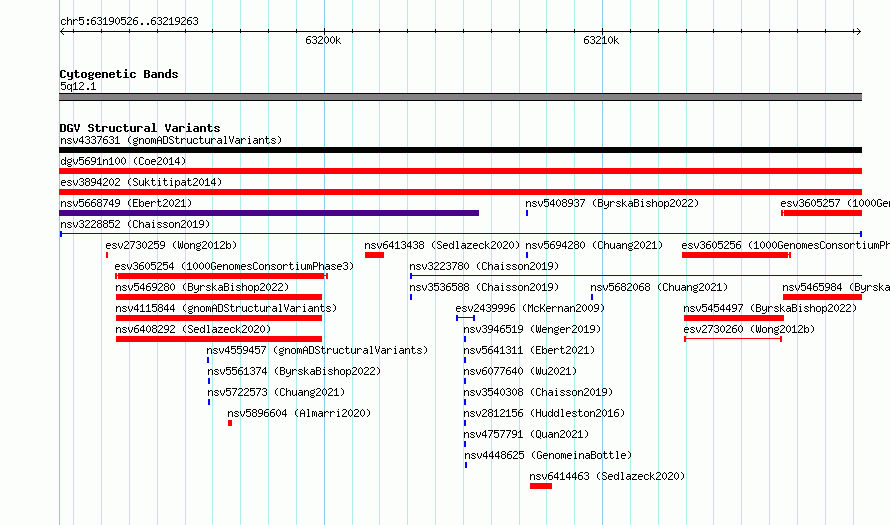Click esv2730260 (Wong2012b) label
This screenshot has height=525, width=890.
point(749,329)
